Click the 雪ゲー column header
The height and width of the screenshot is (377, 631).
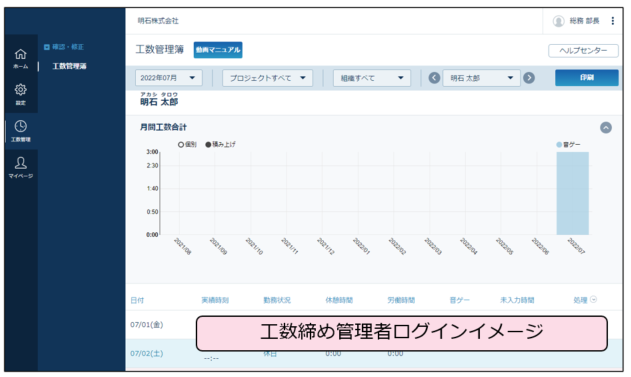pyautogui.click(x=459, y=300)
